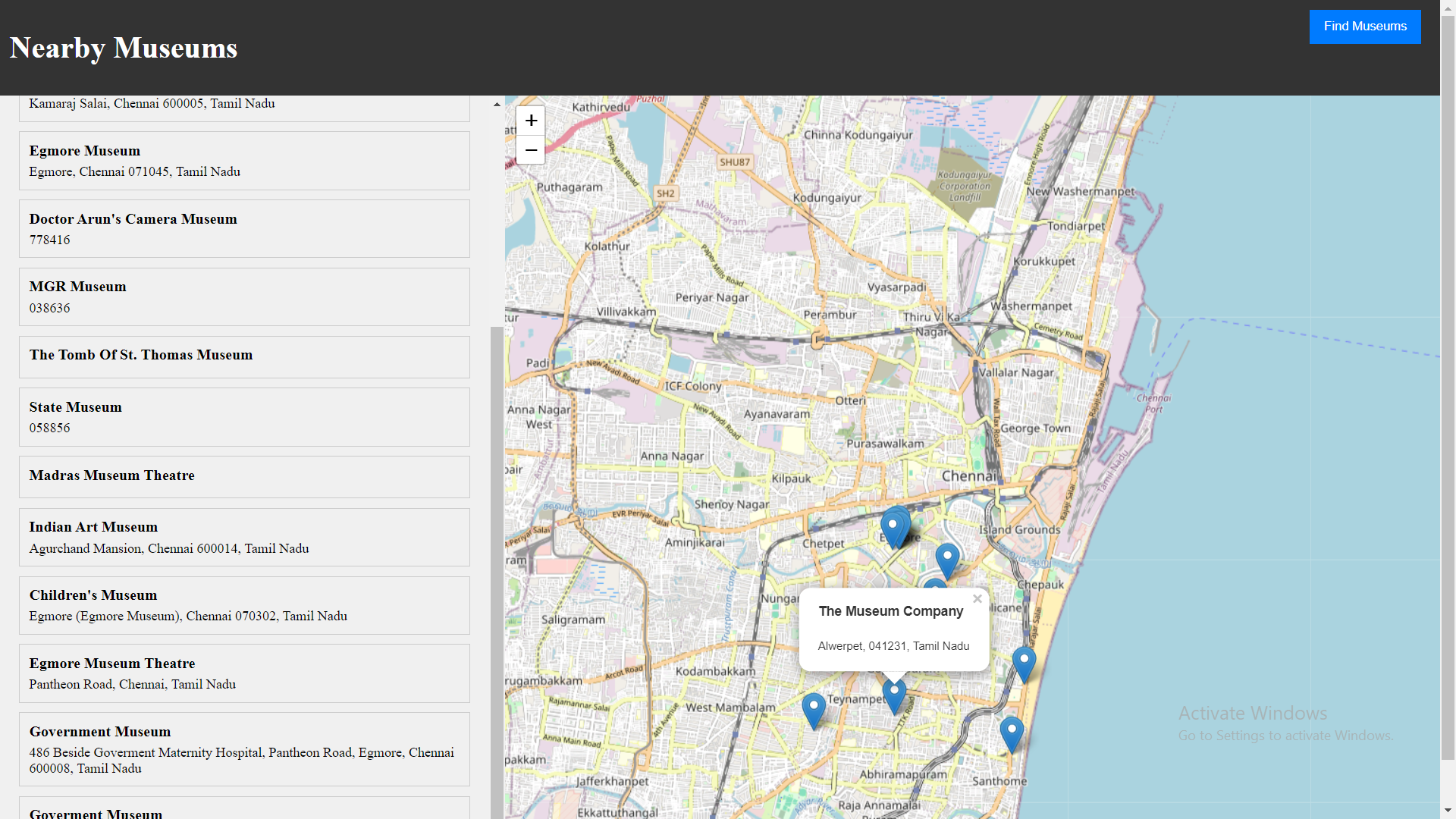The height and width of the screenshot is (819, 1456).
Task: Click map marker below Island Grounds
Action: (946, 559)
